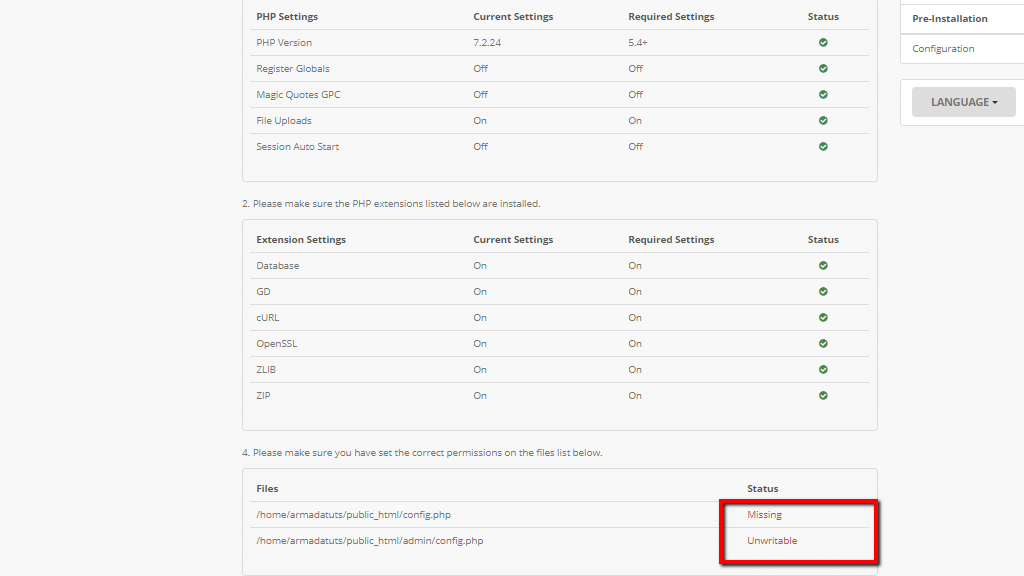Viewport: 1024px width, 576px height.
Task: Click the cURL extension check icon
Action: [x=823, y=318]
